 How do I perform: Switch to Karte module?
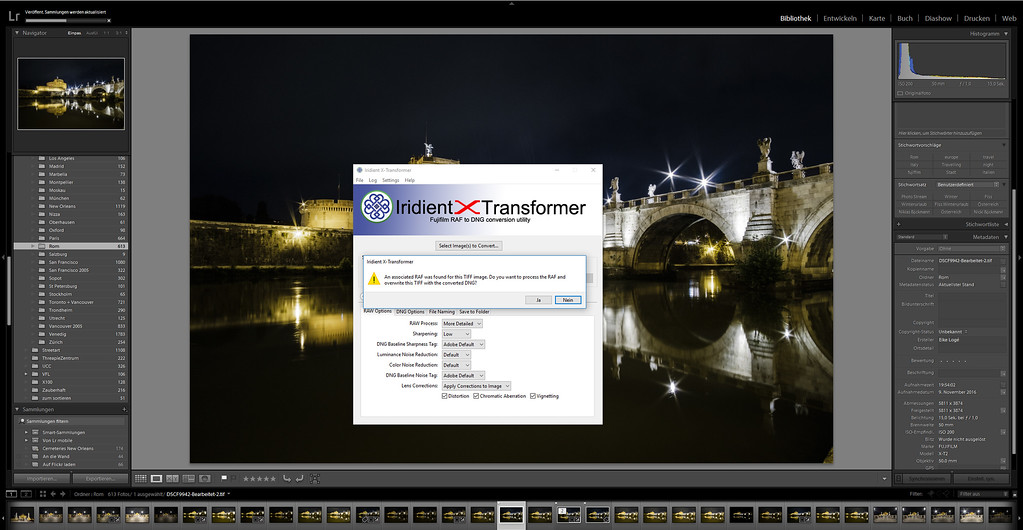[x=877, y=18]
